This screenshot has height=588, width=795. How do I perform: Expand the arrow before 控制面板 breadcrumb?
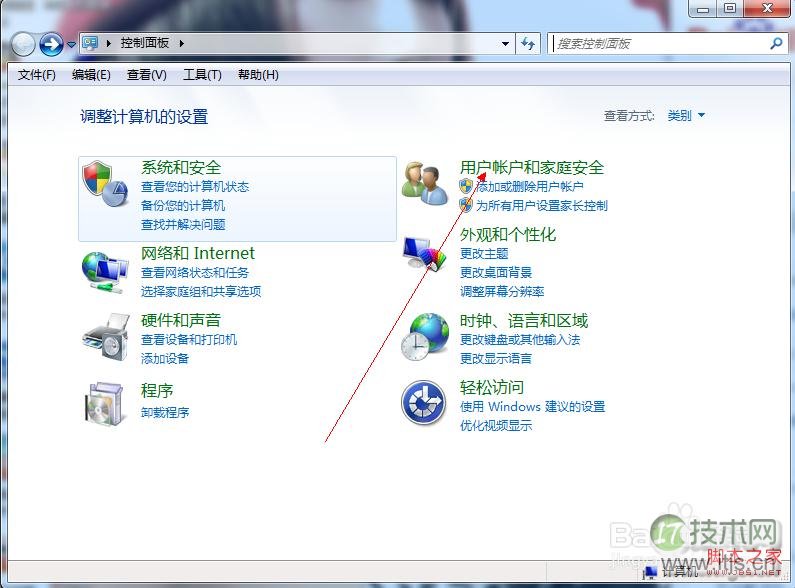click(x=109, y=43)
